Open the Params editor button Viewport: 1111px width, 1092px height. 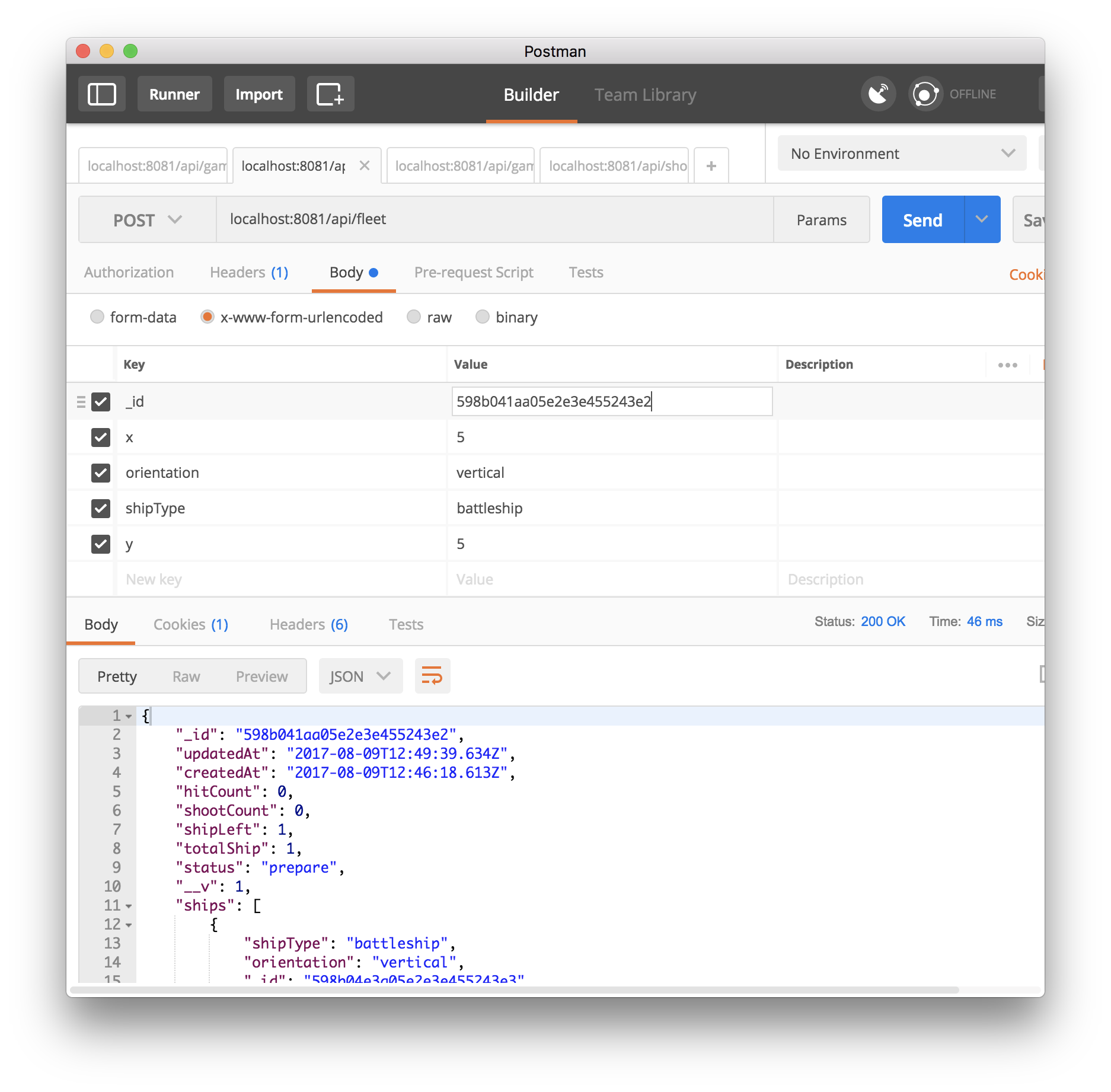(x=821, y=220)
